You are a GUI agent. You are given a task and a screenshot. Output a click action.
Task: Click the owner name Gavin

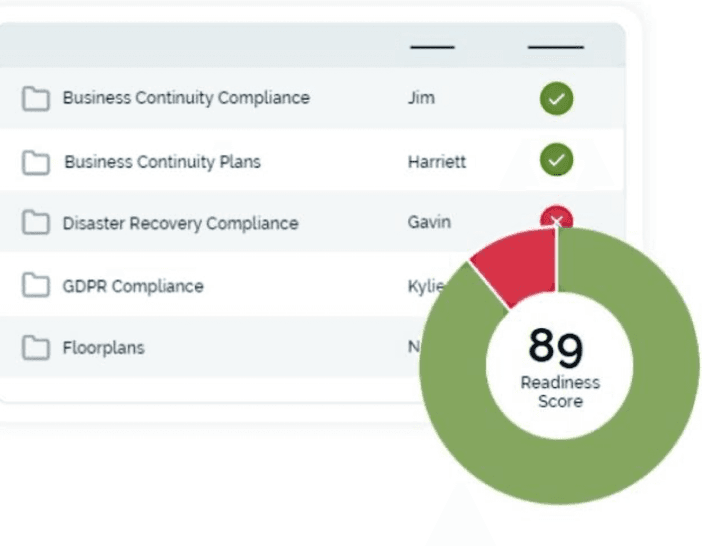point(429,222)
